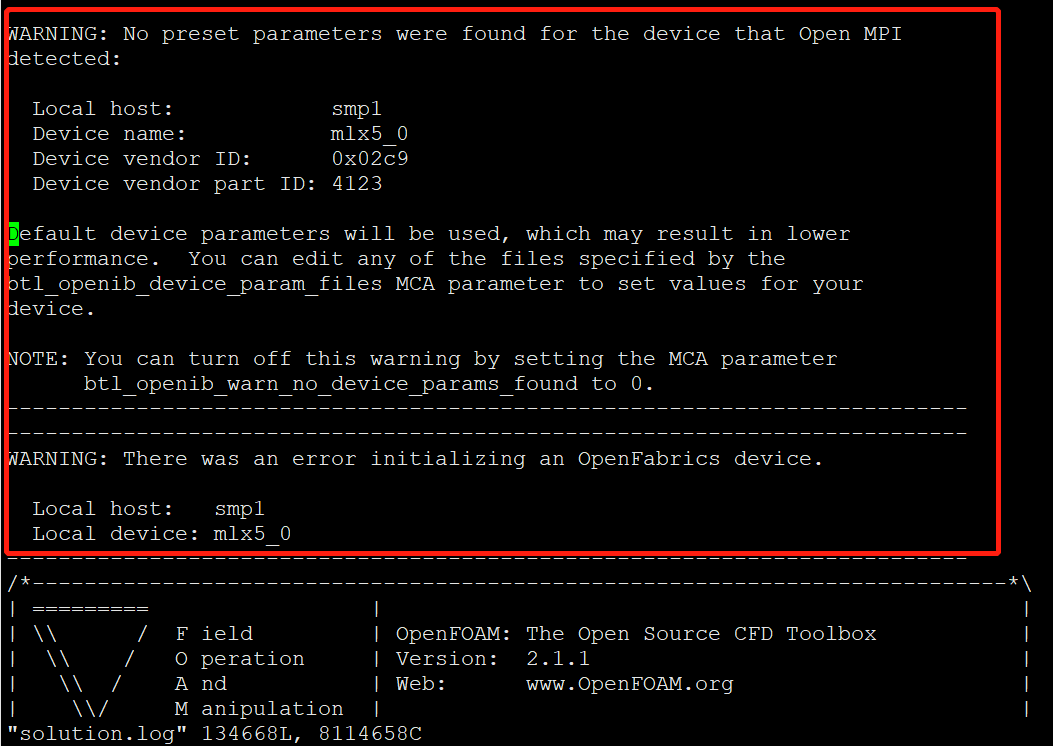The height and width of the screenshot is (746, 1053).
Task: Click 'The Open Source CFD Toolbox' text
Action: pyautogui.click(x=701, y=634)
